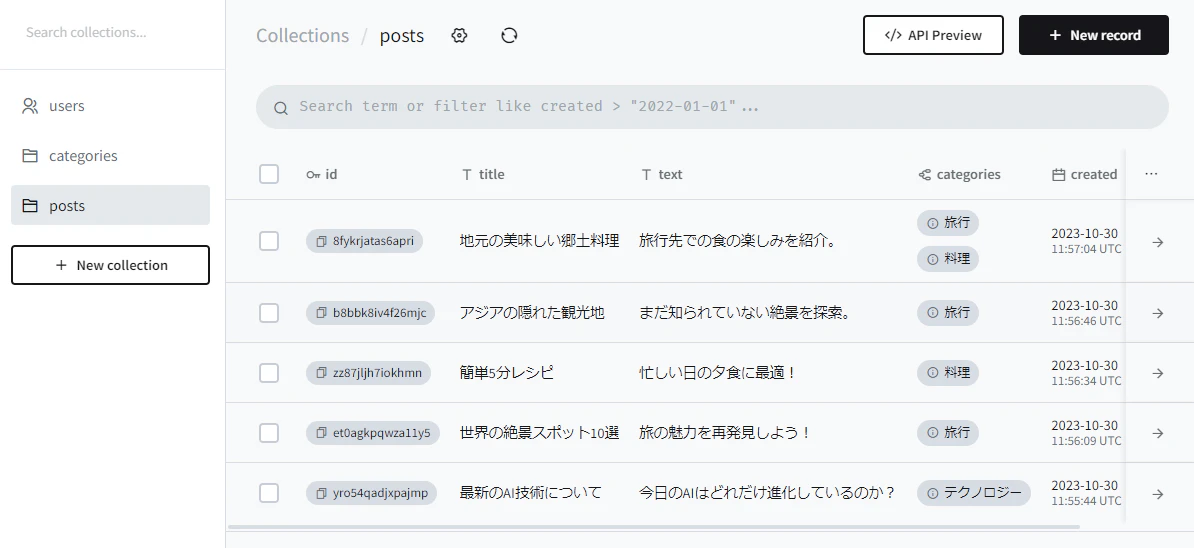Check the row for アジアの隠れた観光地
Viewport: 1194px width, 548px height.
pyautogui.click(x=269, y=313)
